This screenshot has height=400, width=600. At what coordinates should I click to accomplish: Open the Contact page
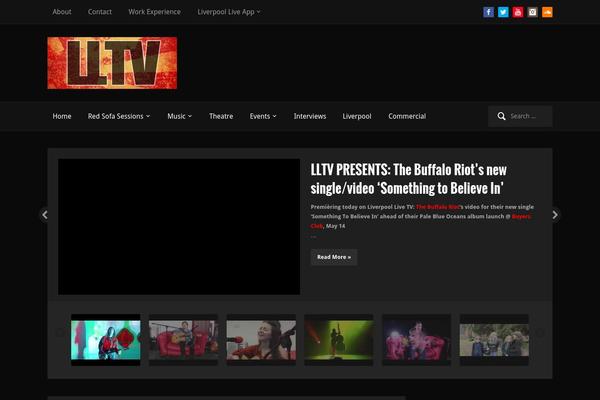100,12
